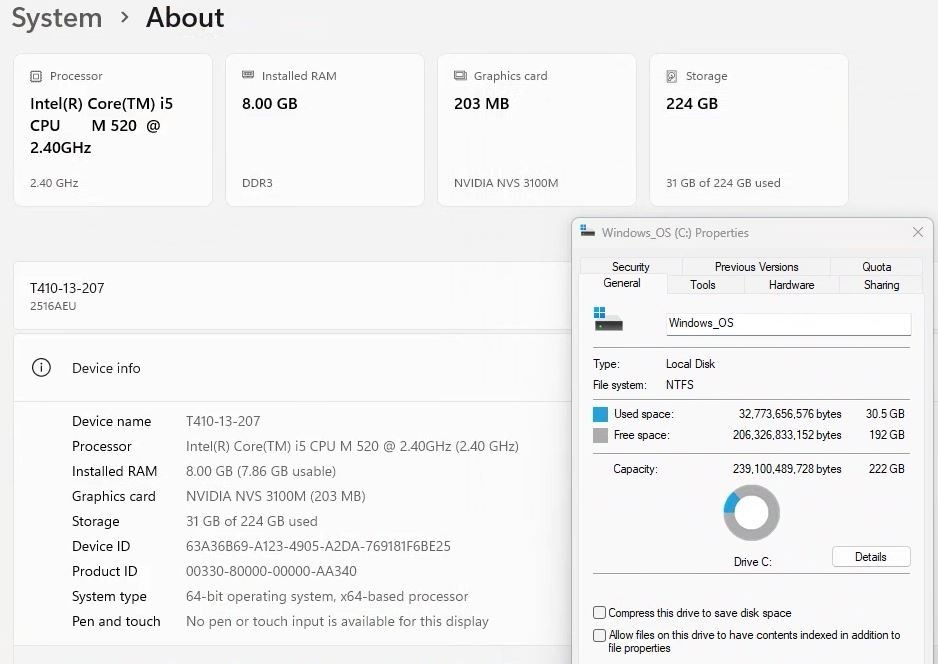Enable Compress this drive to save disk space
Viewport: 938px width, 664px height.
(599, 613)
